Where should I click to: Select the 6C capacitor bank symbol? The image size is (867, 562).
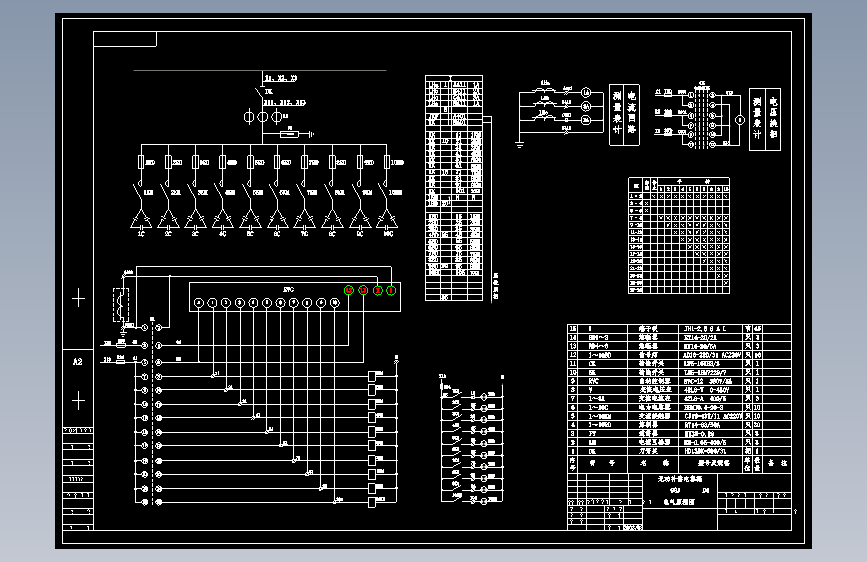278,220
